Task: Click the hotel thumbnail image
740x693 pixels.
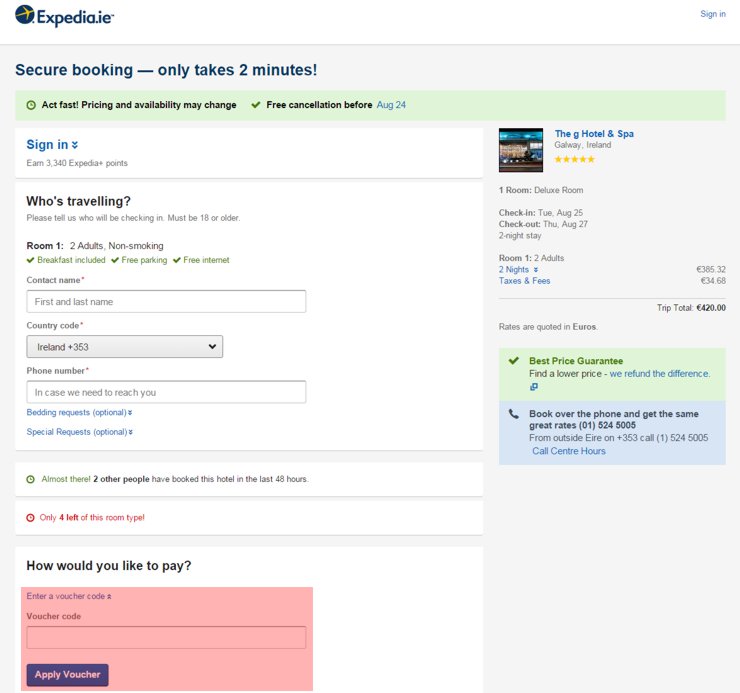Action: point(521,150)
